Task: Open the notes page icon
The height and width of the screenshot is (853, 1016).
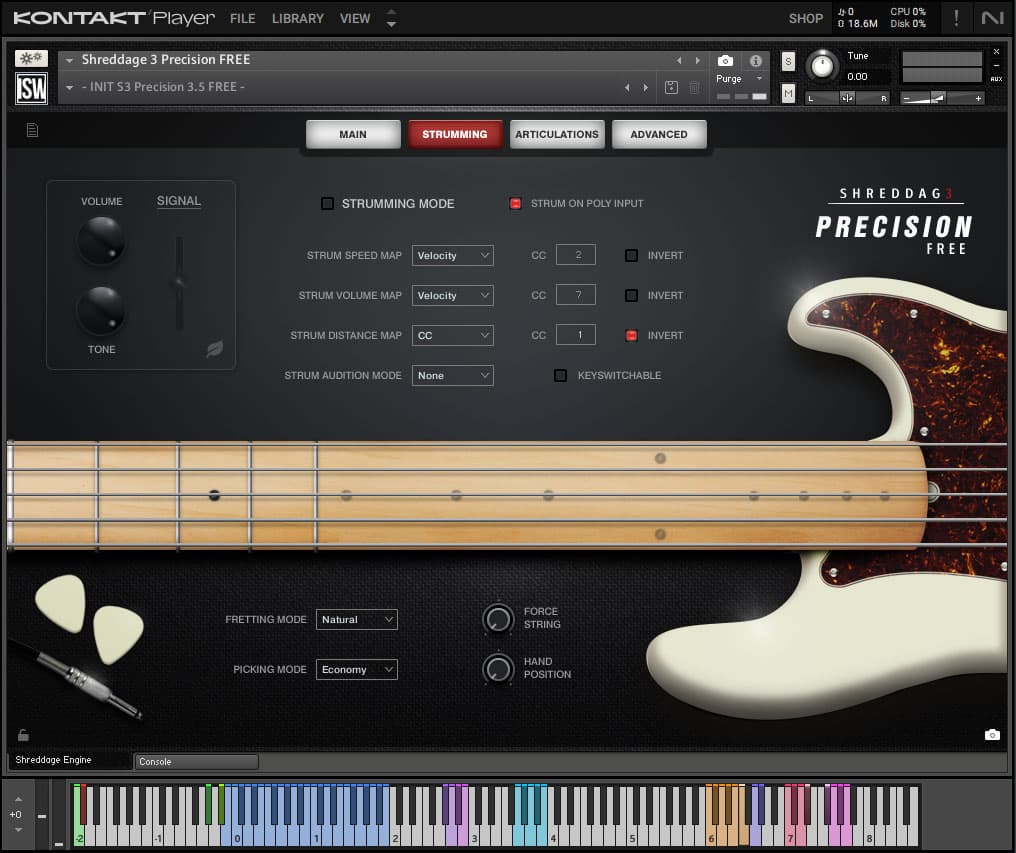Action: pos(32,130)
